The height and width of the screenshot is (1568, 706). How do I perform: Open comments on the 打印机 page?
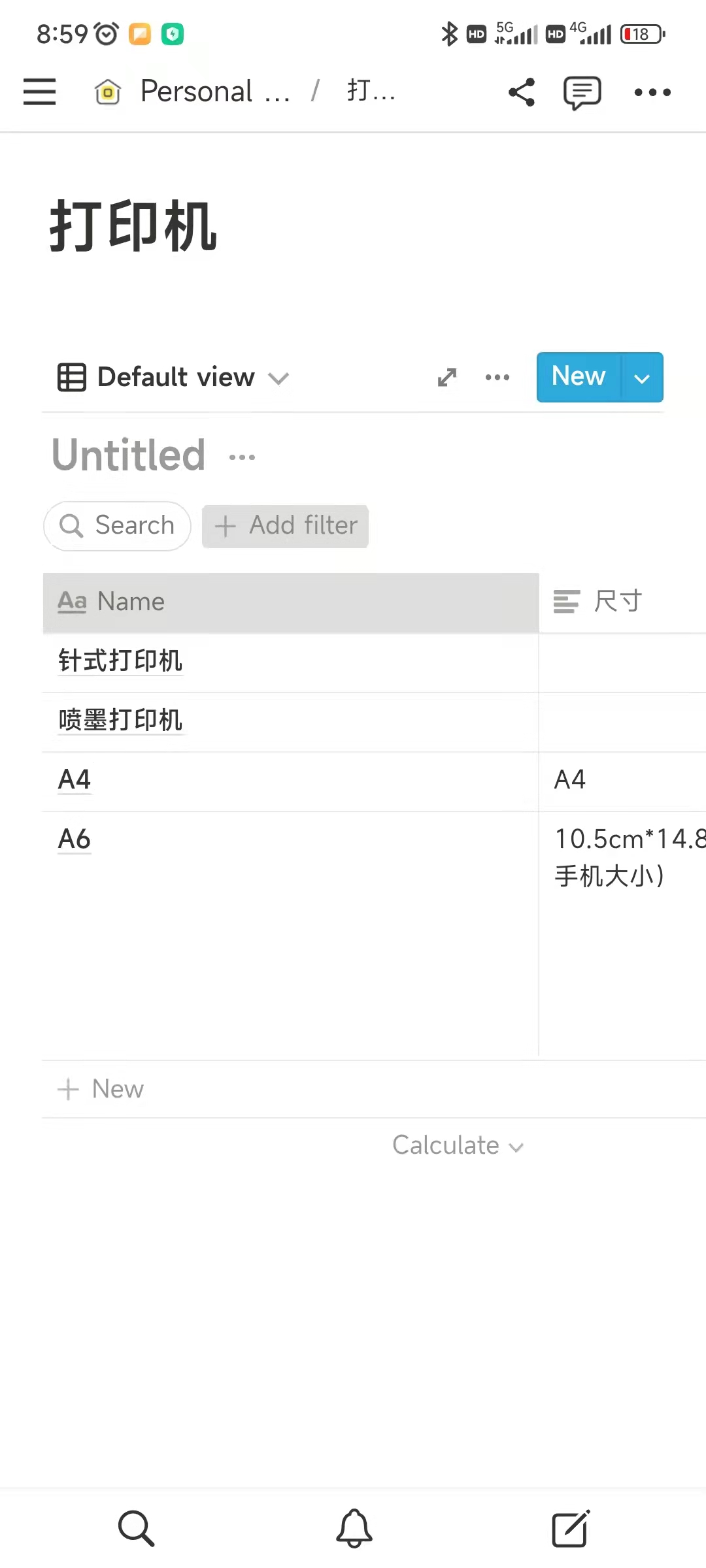[x=580, y=92]
